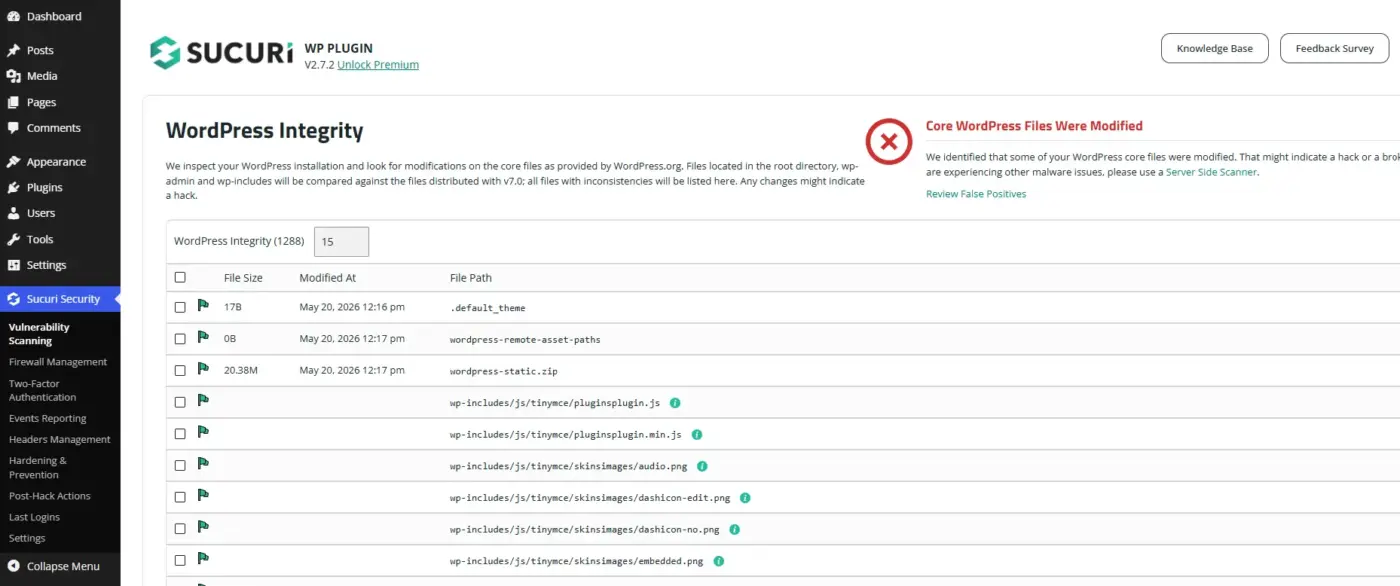Click the info icon beside pluginsplugin.min.js
Image resolution: width=1400 pixels, height=586 pixels.
pyautogui.click(x=697, y=435)
